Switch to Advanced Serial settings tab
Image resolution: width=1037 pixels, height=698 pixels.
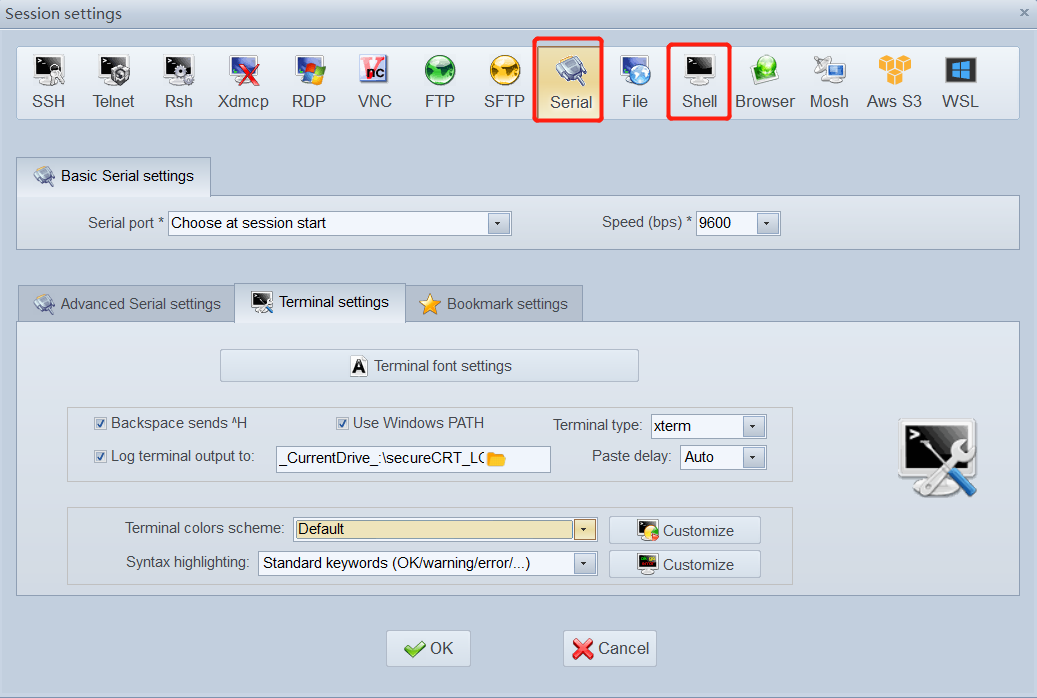point(127,304)
